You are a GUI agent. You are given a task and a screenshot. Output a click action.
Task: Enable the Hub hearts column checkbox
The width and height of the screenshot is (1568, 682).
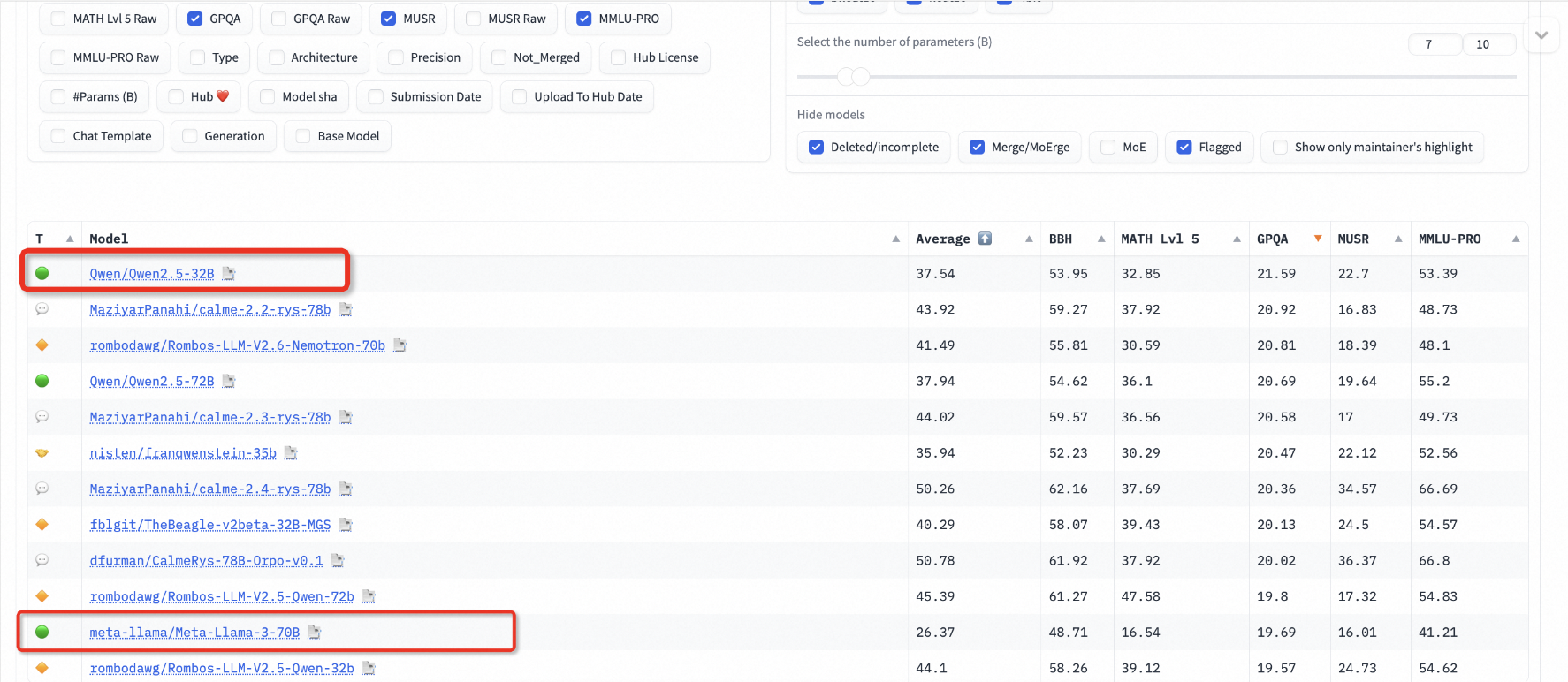(x=176, y=97)
